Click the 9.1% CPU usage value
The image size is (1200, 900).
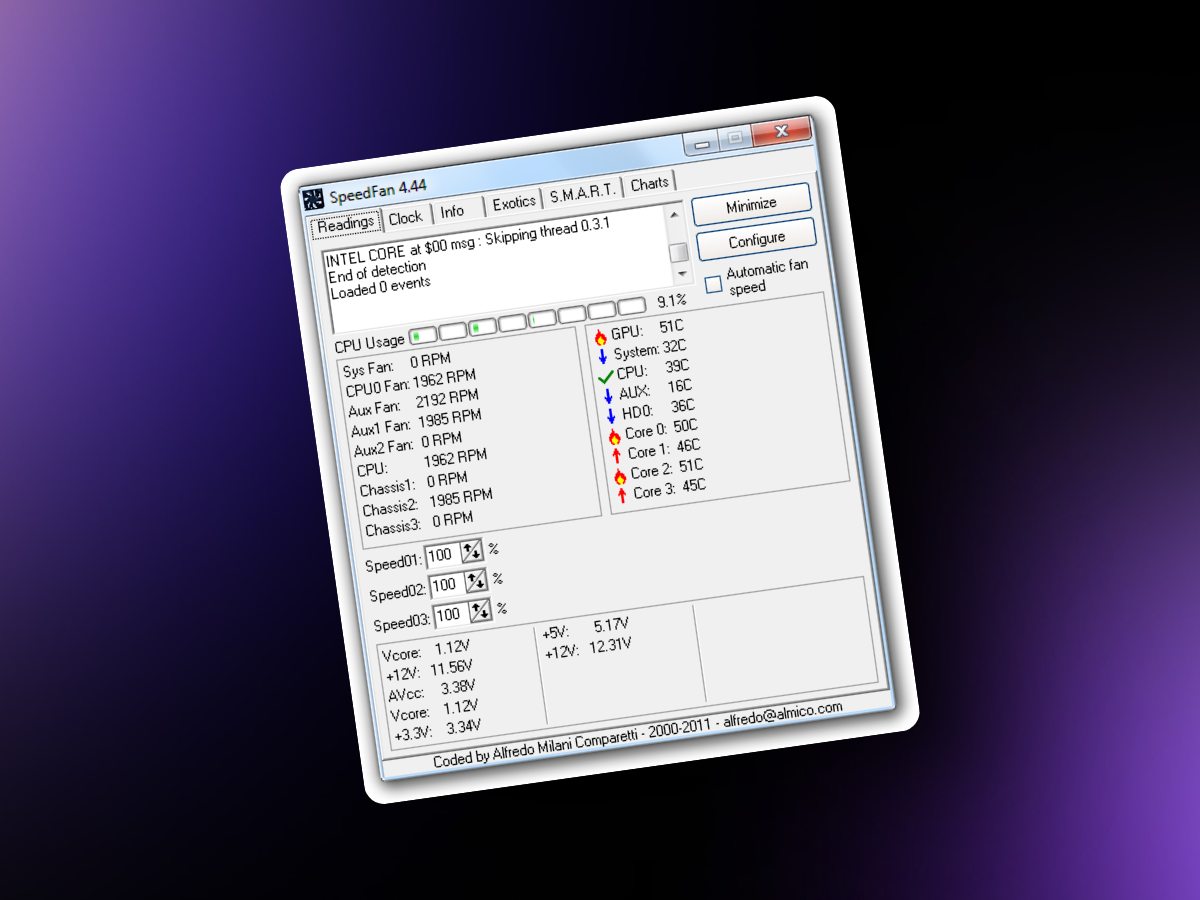[672, 300]
